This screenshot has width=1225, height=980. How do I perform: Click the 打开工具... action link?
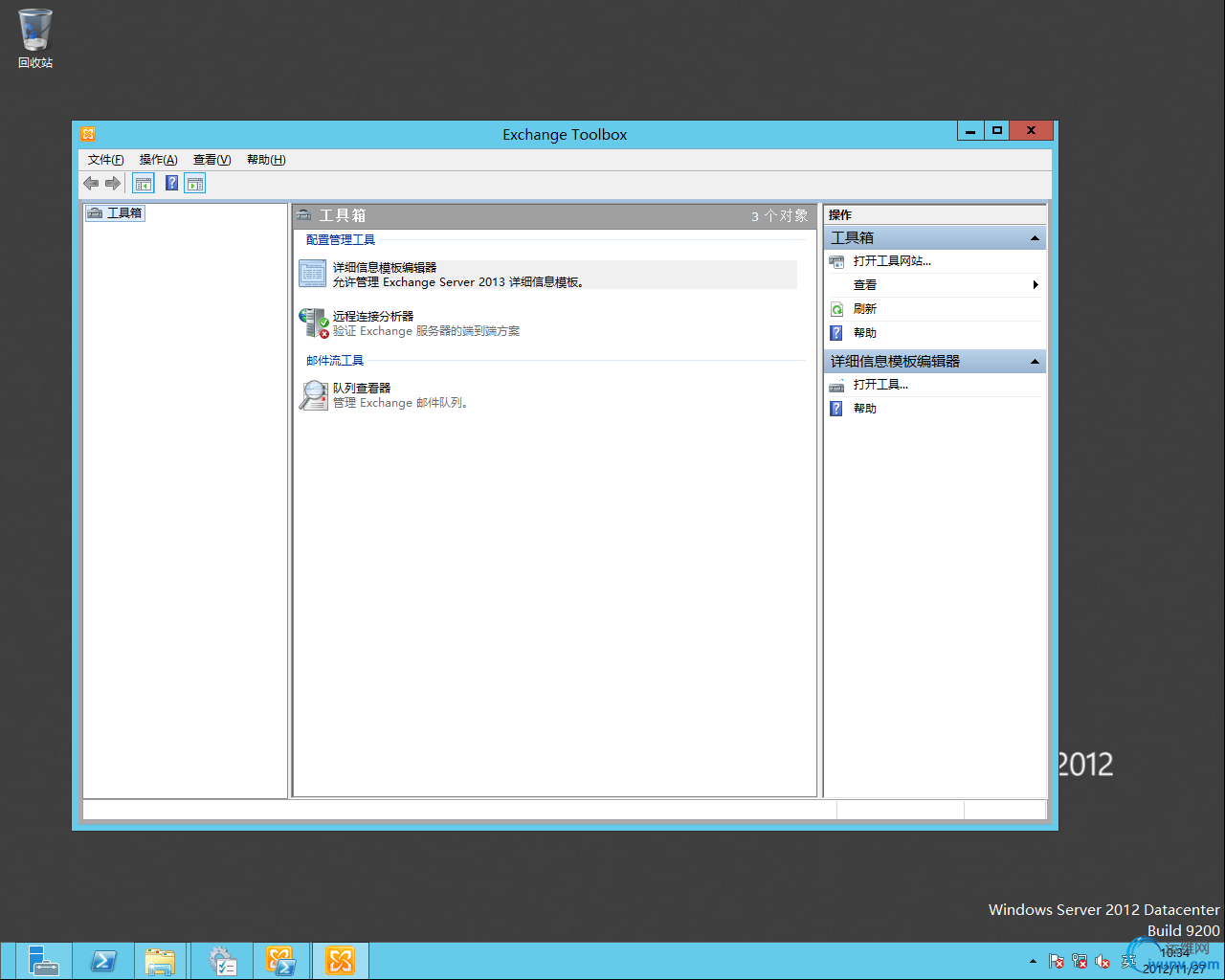(x=880, y=385)
